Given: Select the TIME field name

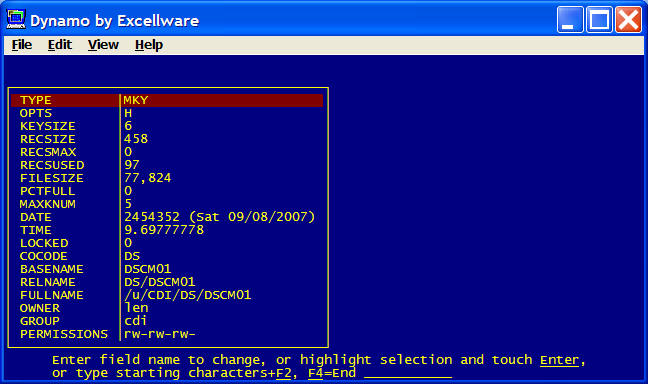Looking at the screenshot, I should 36,230.
